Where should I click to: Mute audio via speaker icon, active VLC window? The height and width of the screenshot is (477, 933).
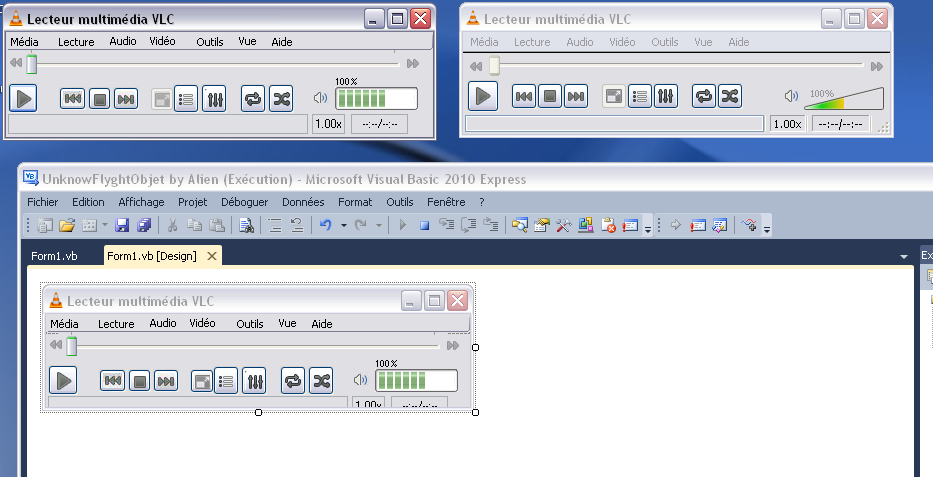click(x=320, y=98)
